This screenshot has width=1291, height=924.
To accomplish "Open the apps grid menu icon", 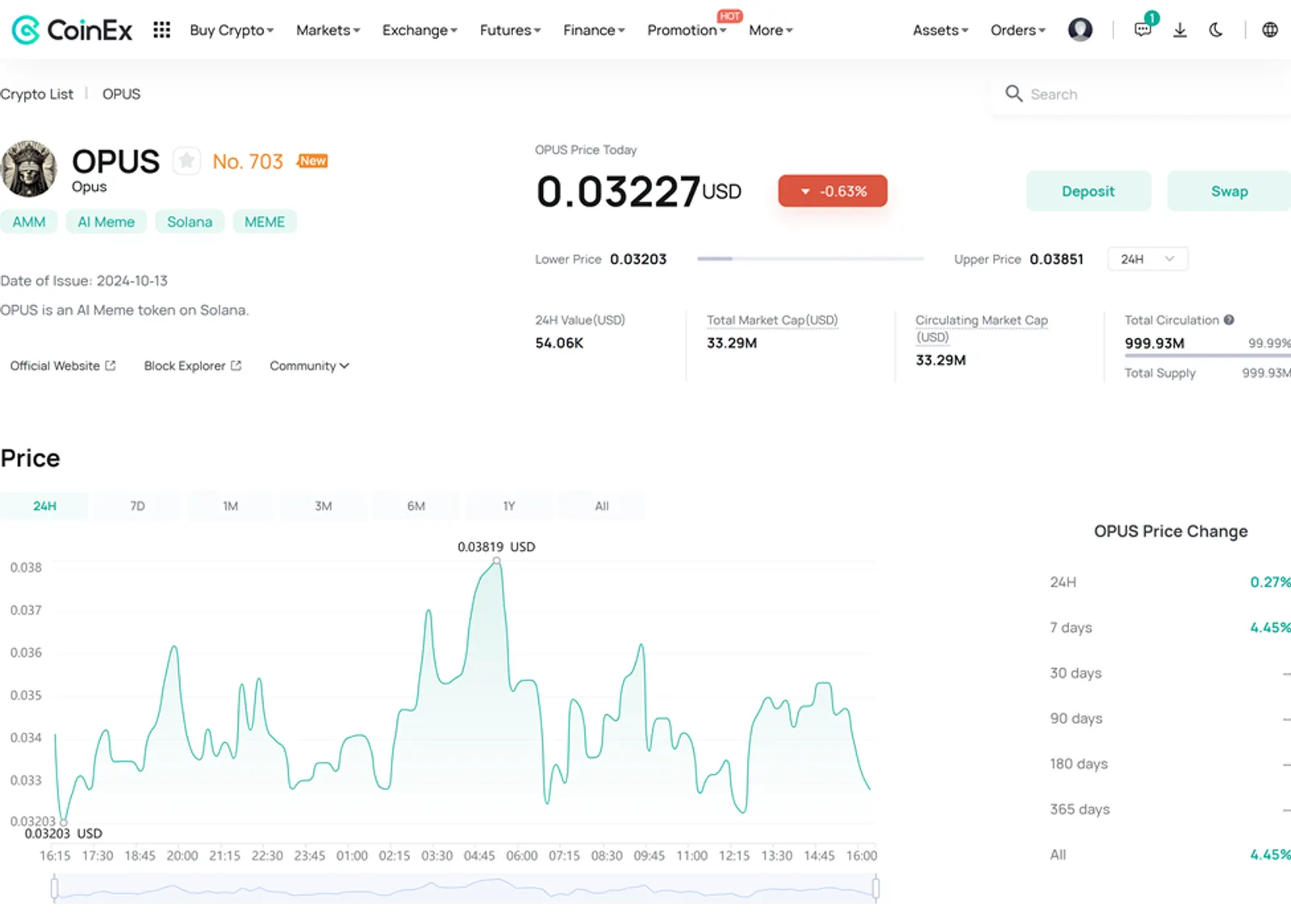I will (161, 30).
